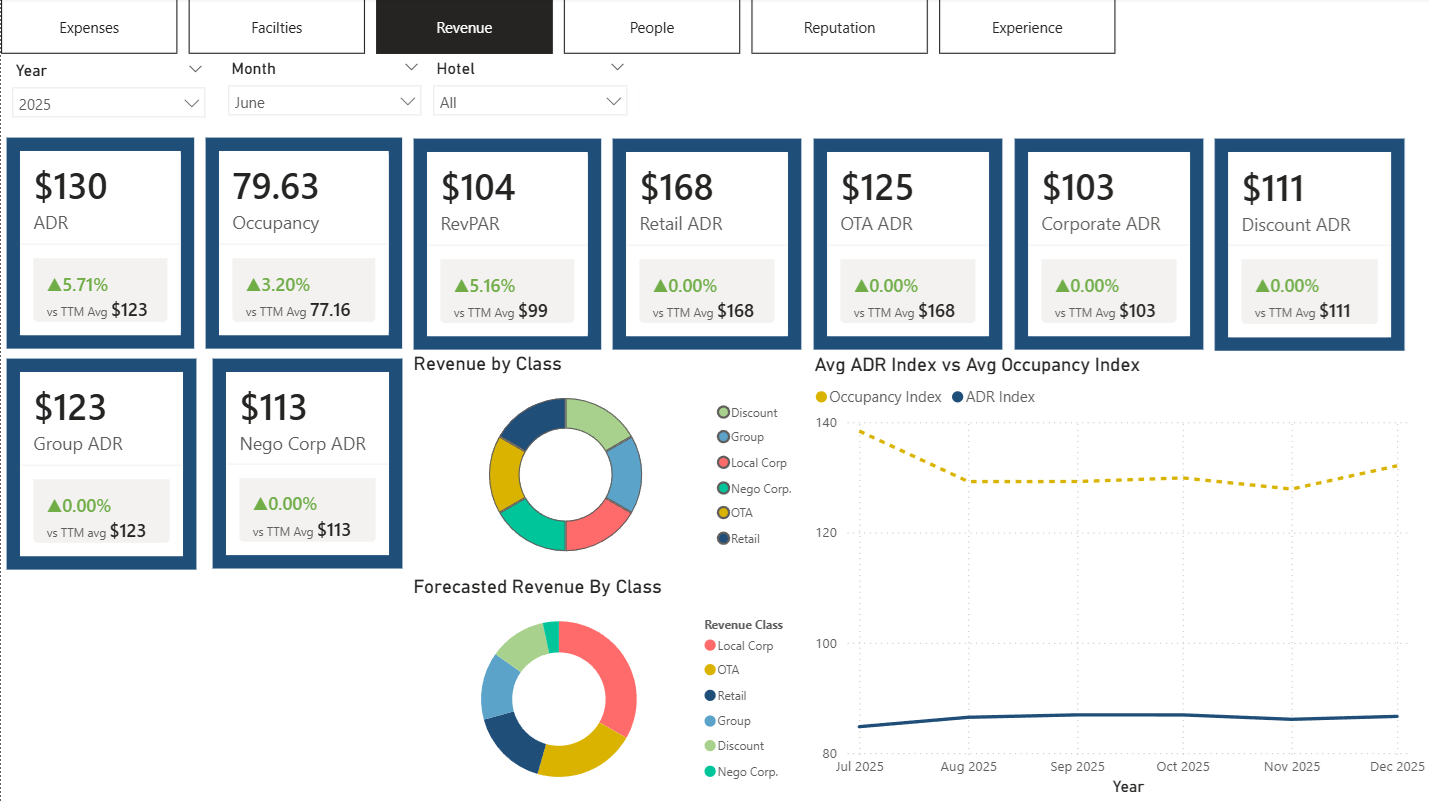Click the Oct 2025 axis label
The image size is (1429, 802).
(x=1182, y=767)
